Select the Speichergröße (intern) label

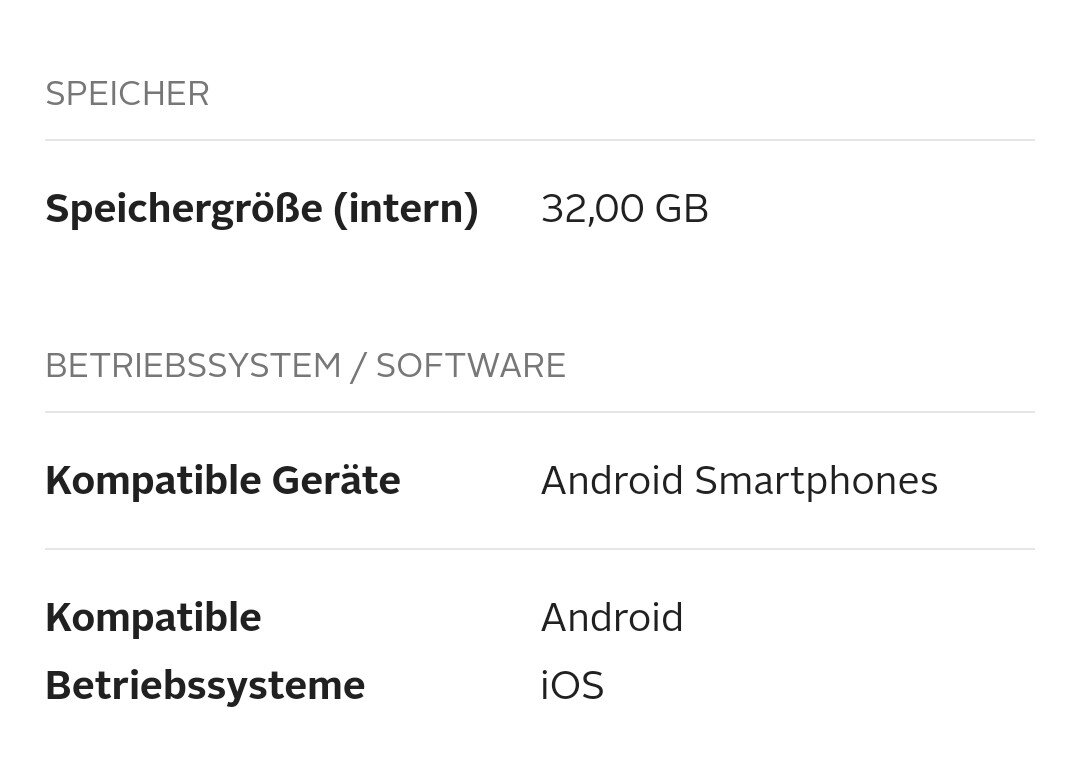tap(261, 209)
